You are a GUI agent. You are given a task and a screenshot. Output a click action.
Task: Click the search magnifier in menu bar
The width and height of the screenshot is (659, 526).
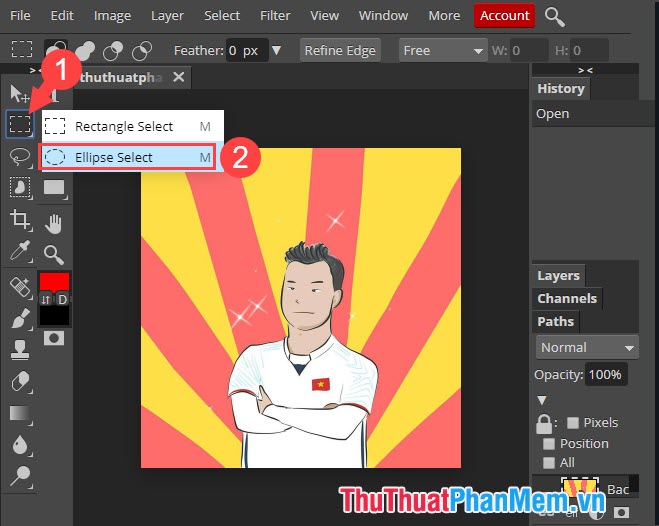click(x=554, y=16)
